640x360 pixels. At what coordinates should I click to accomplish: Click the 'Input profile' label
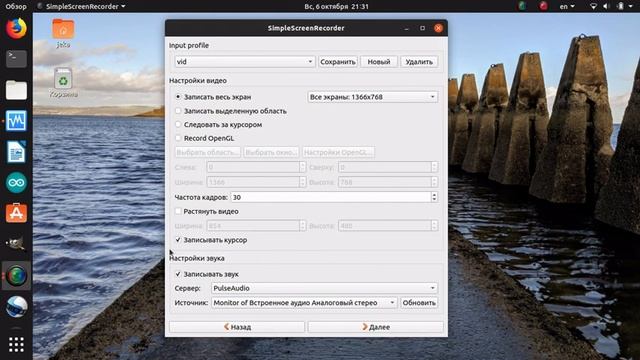click(189, 45)
